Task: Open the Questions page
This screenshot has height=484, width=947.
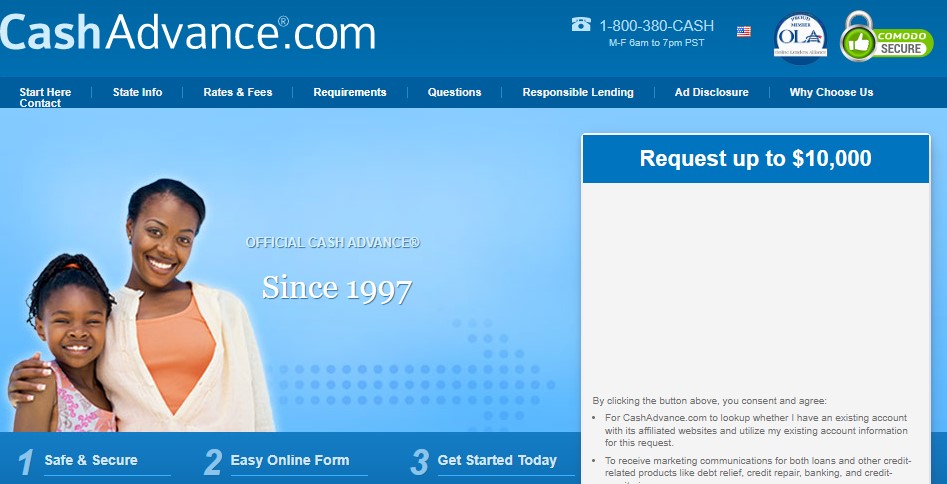Action: [x=454, y=92]
